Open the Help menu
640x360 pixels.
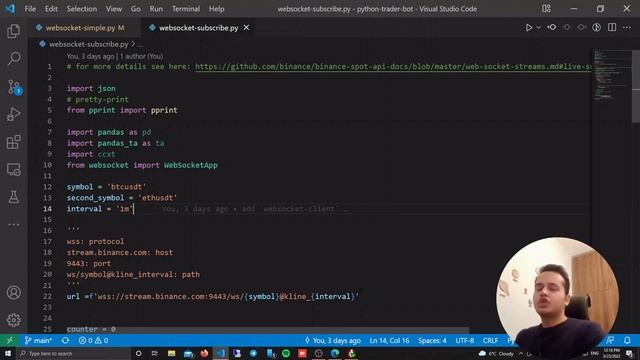pyautogui.click(x=217, y=9)
